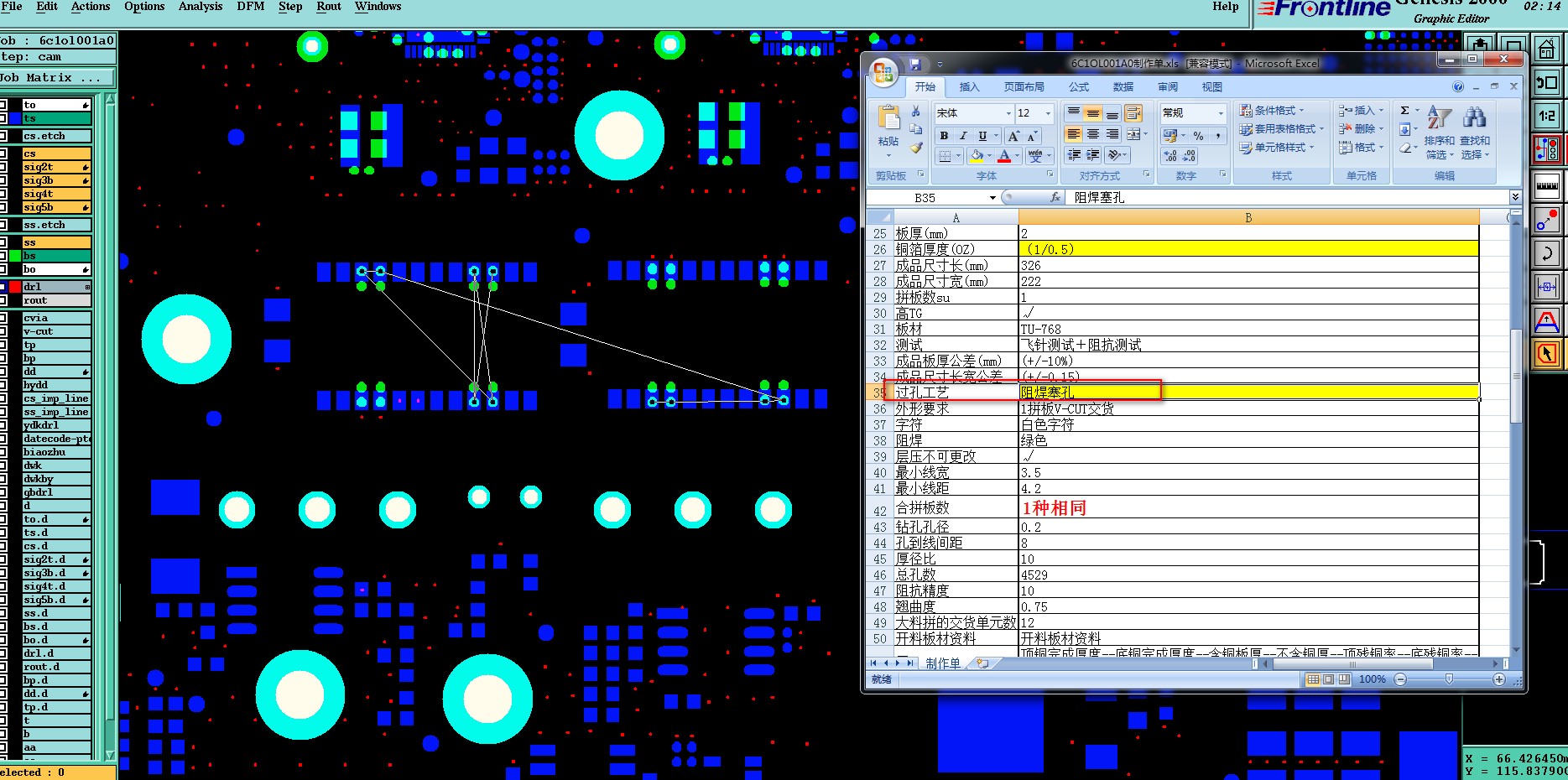Click the Help menu in Genesis
Screen dimensions: 1568x780
click(1226, 7)
